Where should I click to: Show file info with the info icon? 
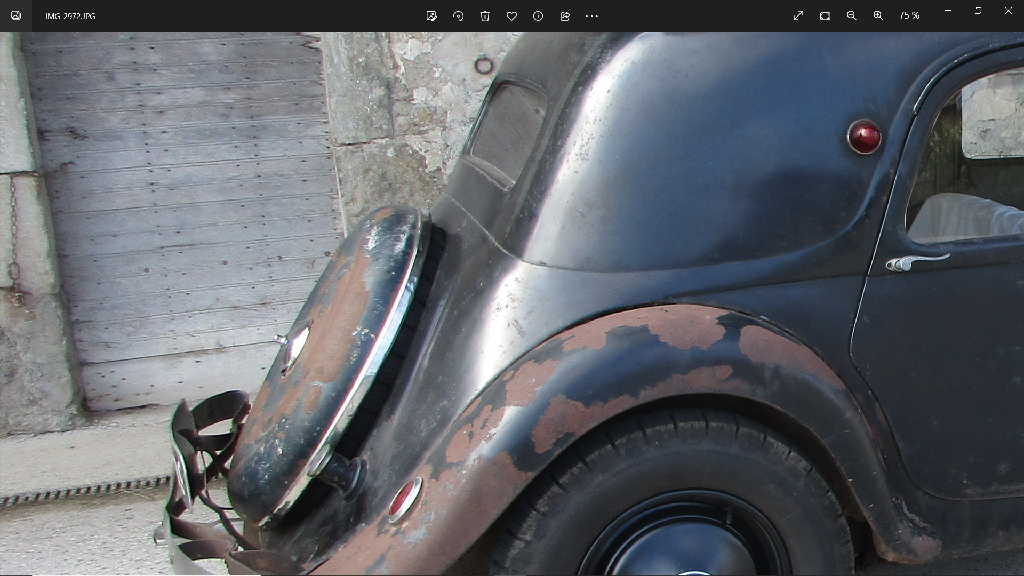pos(538,16)
